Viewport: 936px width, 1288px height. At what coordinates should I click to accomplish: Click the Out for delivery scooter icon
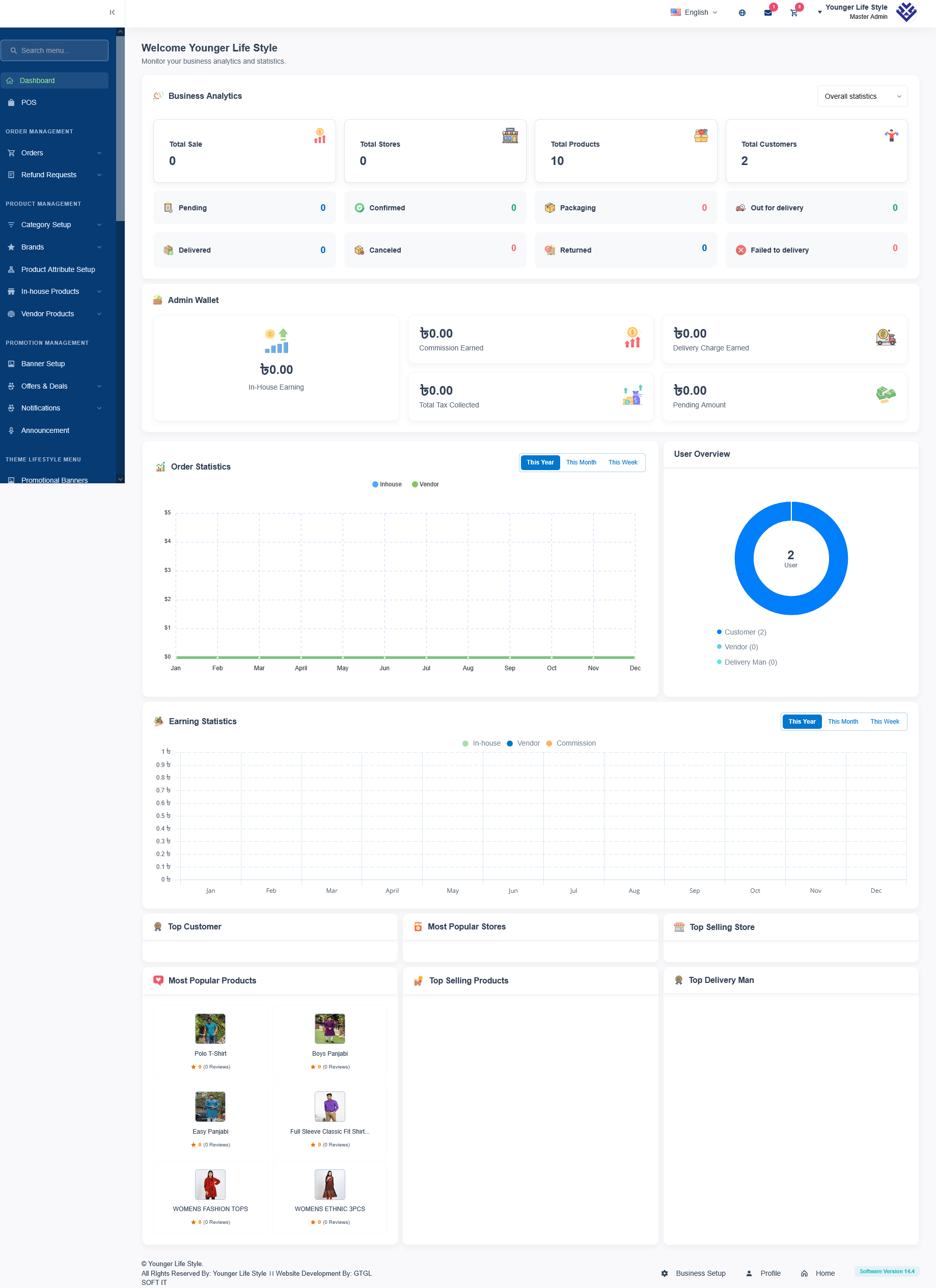tap(740, 208)
